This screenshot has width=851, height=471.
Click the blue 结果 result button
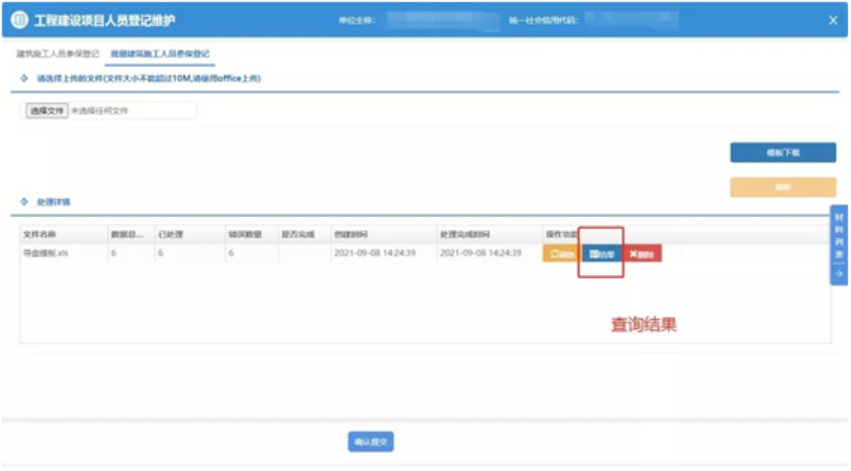[601, 254]
